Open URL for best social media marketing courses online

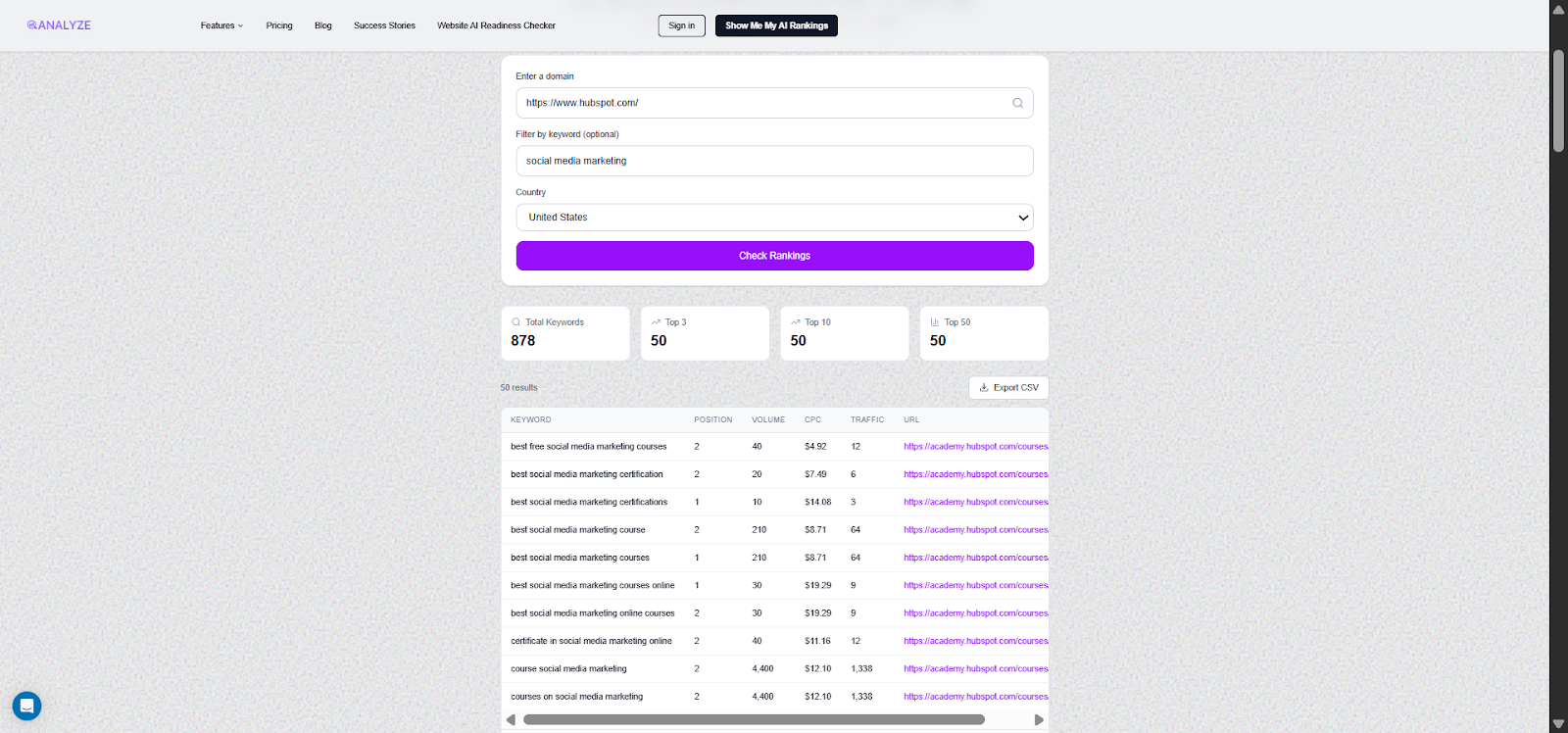(x=976, y=585)
